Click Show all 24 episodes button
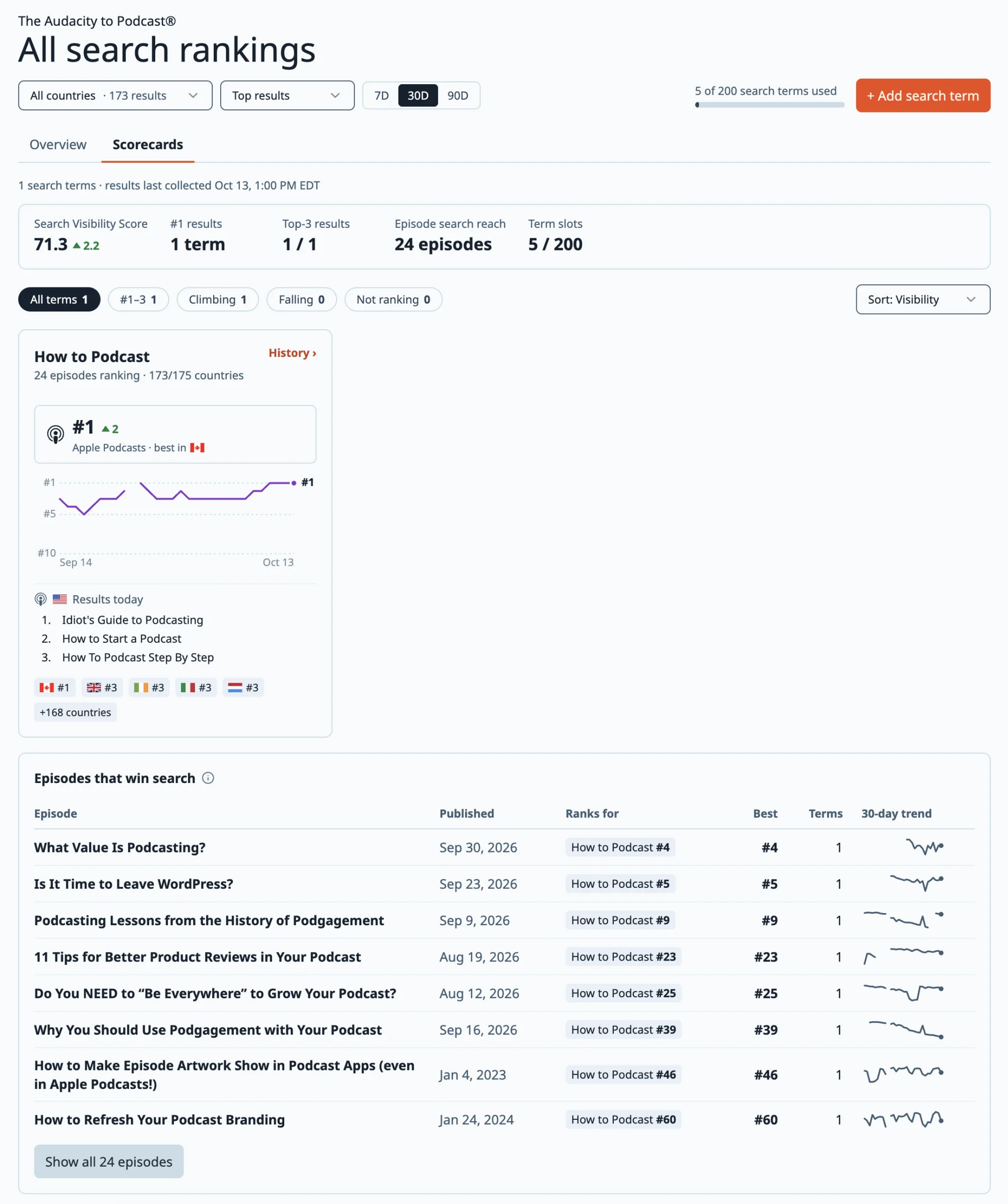The image size is (1008, 1204). pos(109,1161)
